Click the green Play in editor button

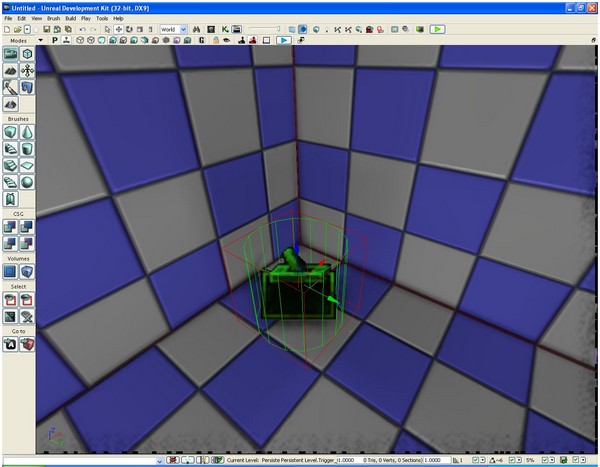(x=437, y=29)
